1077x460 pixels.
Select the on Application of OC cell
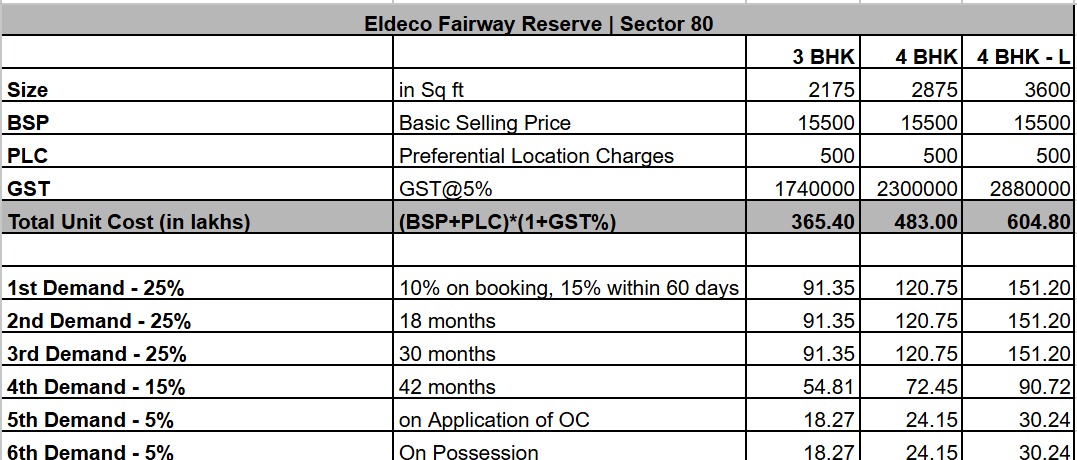point(494,420)
